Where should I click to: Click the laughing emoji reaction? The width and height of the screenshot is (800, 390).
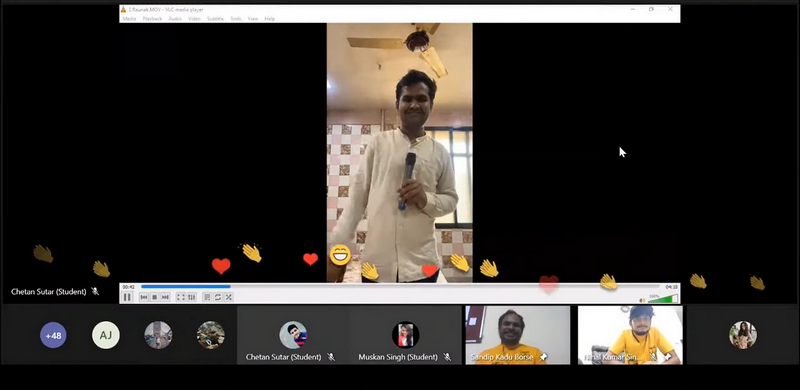tap(340, 255)
